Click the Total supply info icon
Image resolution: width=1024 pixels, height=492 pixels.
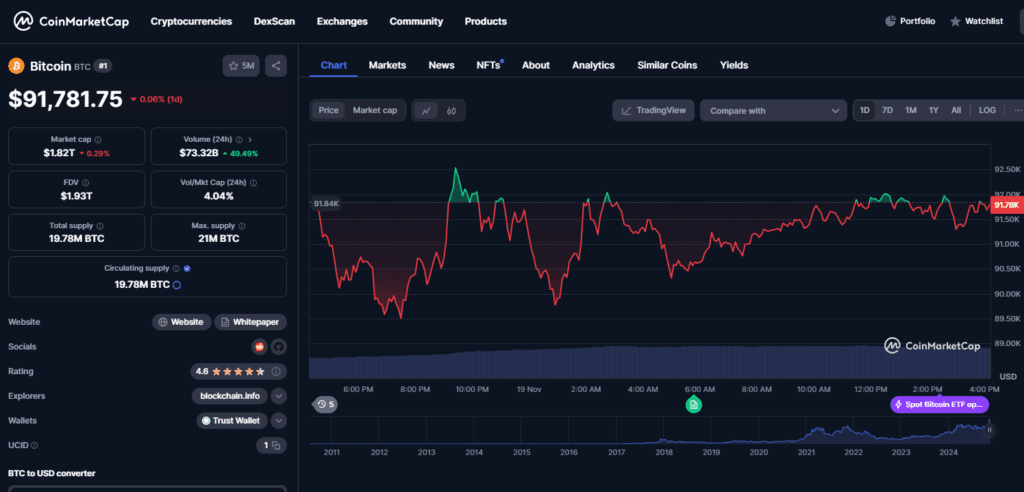coord(99,225)
